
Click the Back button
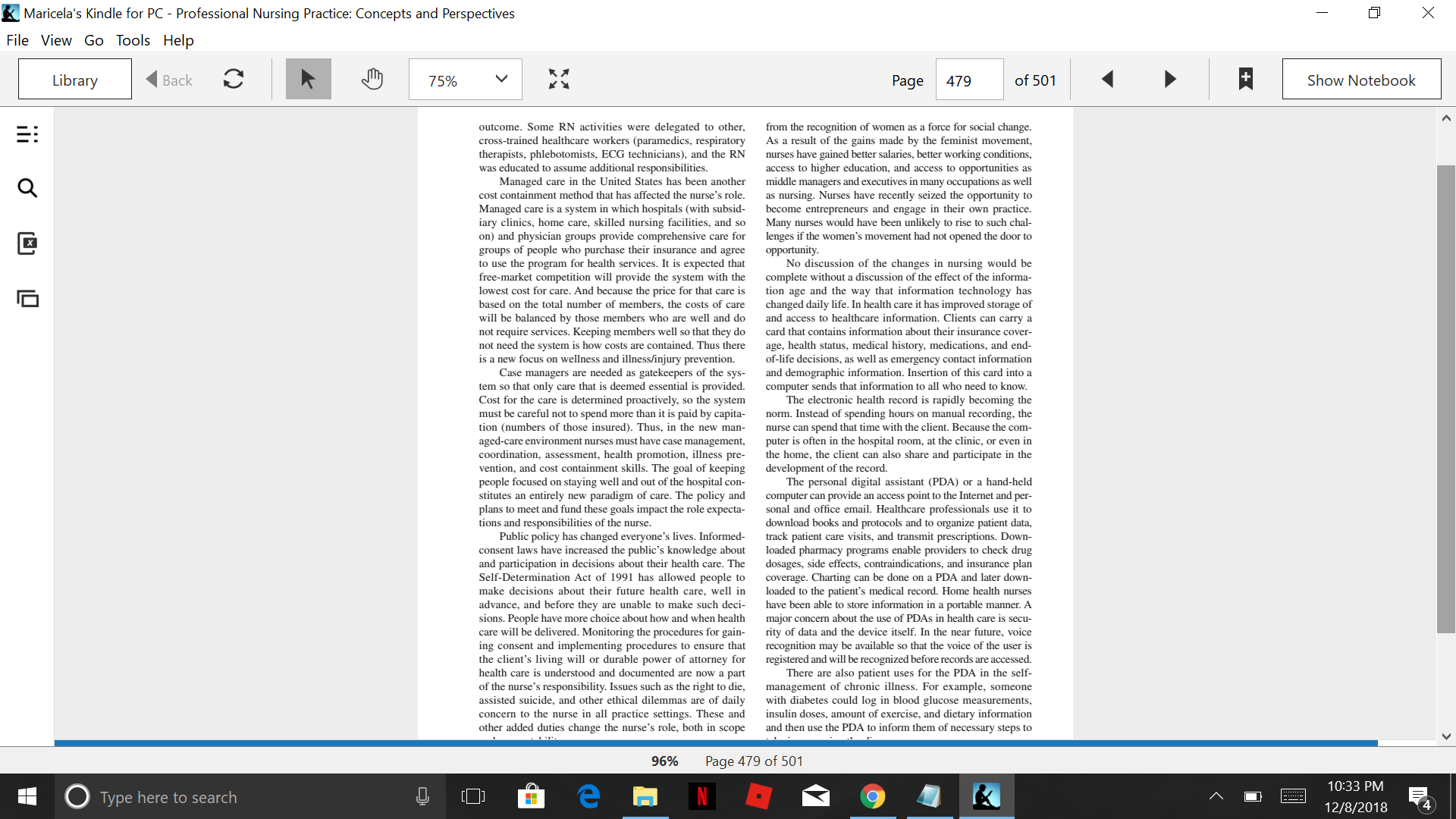click(x=169, y=80)
